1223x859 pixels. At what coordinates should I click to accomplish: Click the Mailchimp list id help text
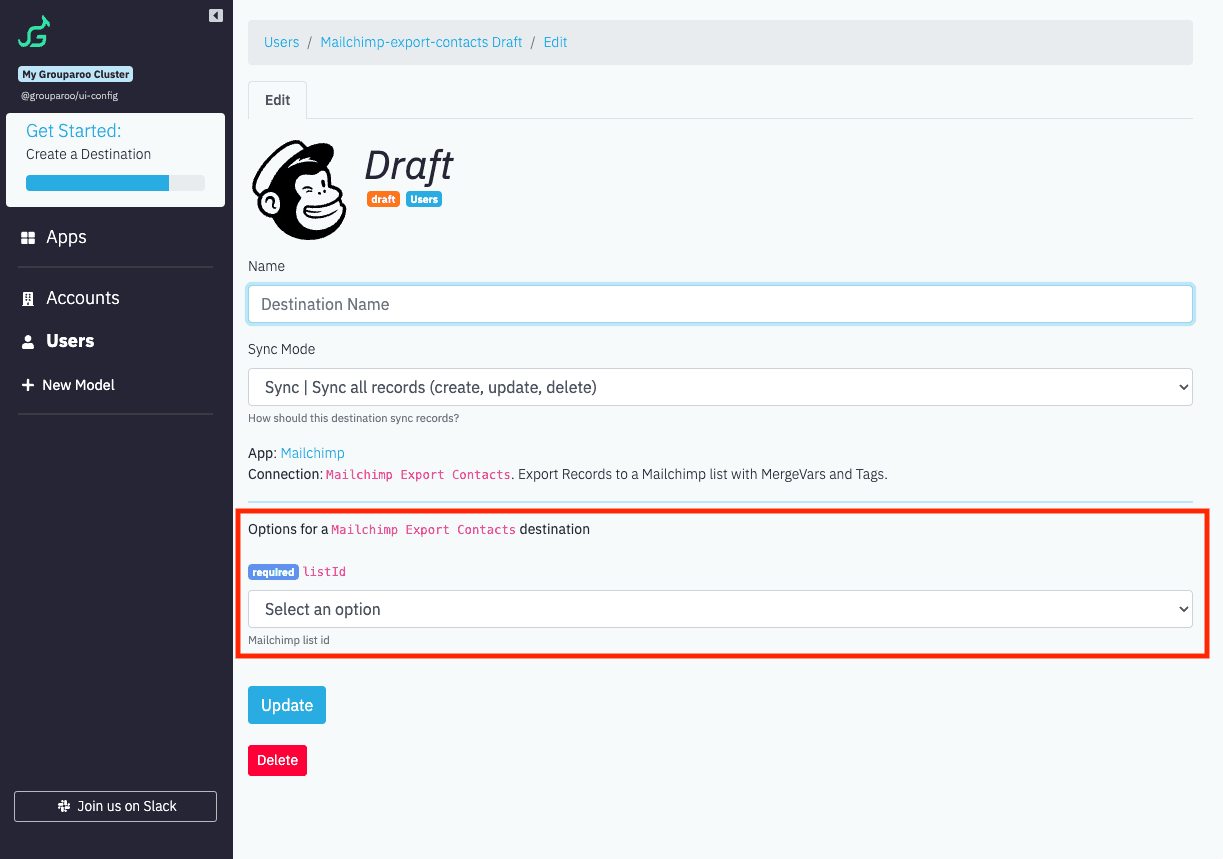coord(289,639)
